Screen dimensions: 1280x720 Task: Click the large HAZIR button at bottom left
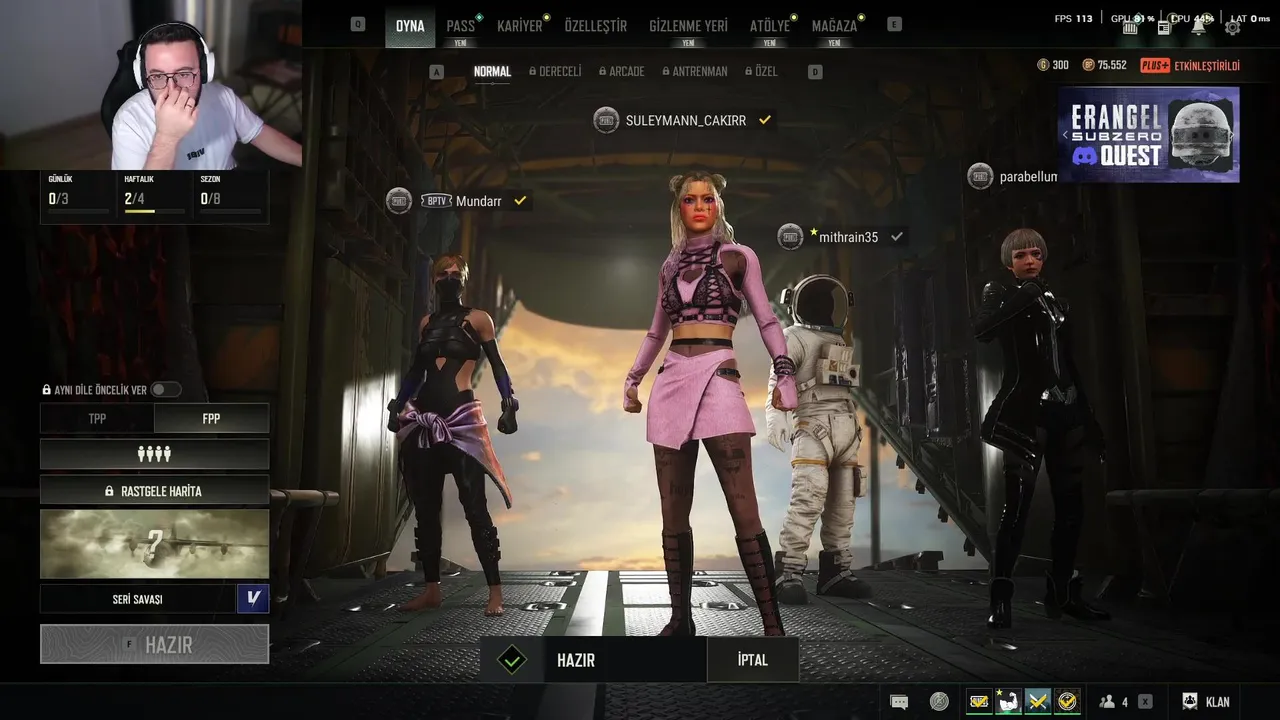click(x=154, y=644)
